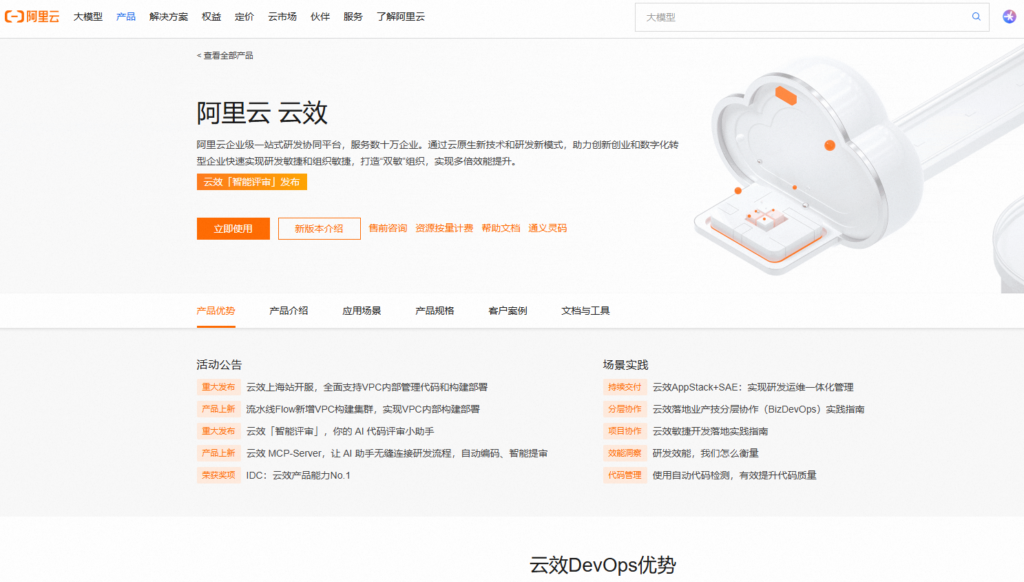Image resolution: width=1024 pixels, height=582 pixels.
Task: Click the 项目协作 tag
Action: click(x=625, y=431)
